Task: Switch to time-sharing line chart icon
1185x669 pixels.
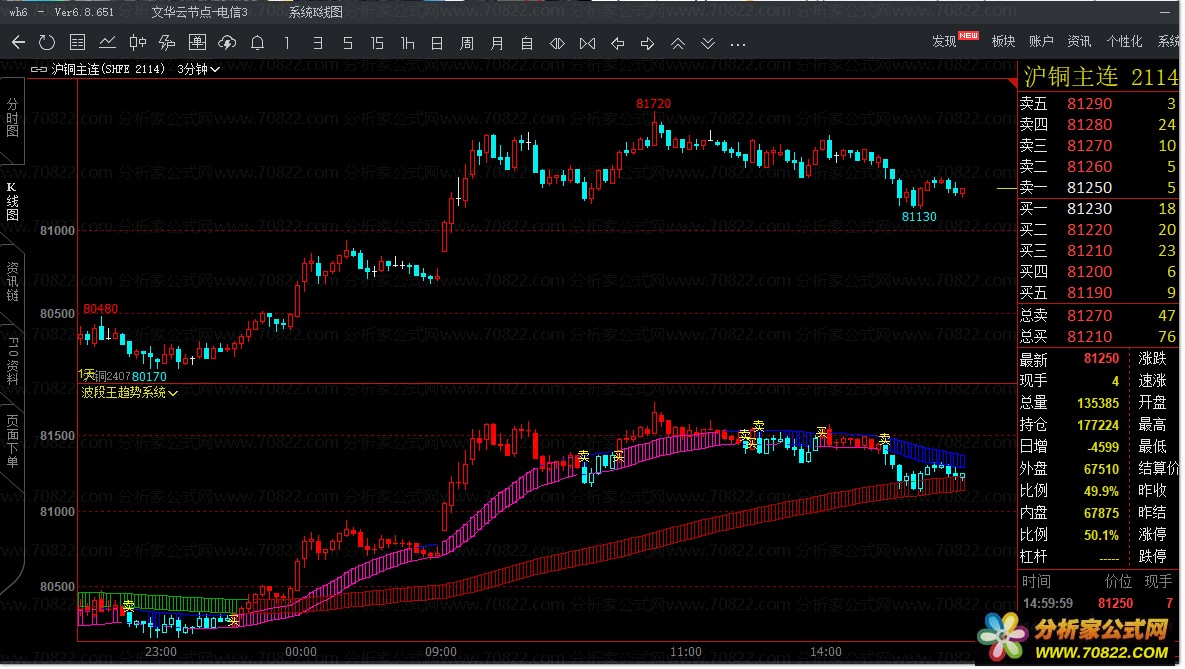Action: [107, 43]
